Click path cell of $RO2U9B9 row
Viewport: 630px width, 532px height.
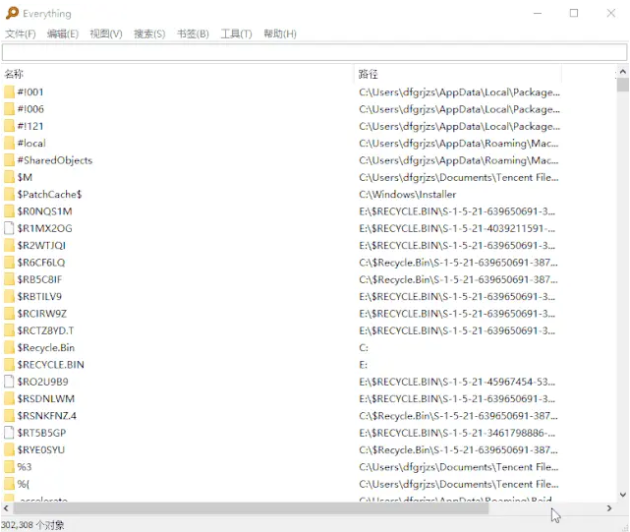(457, 382)
